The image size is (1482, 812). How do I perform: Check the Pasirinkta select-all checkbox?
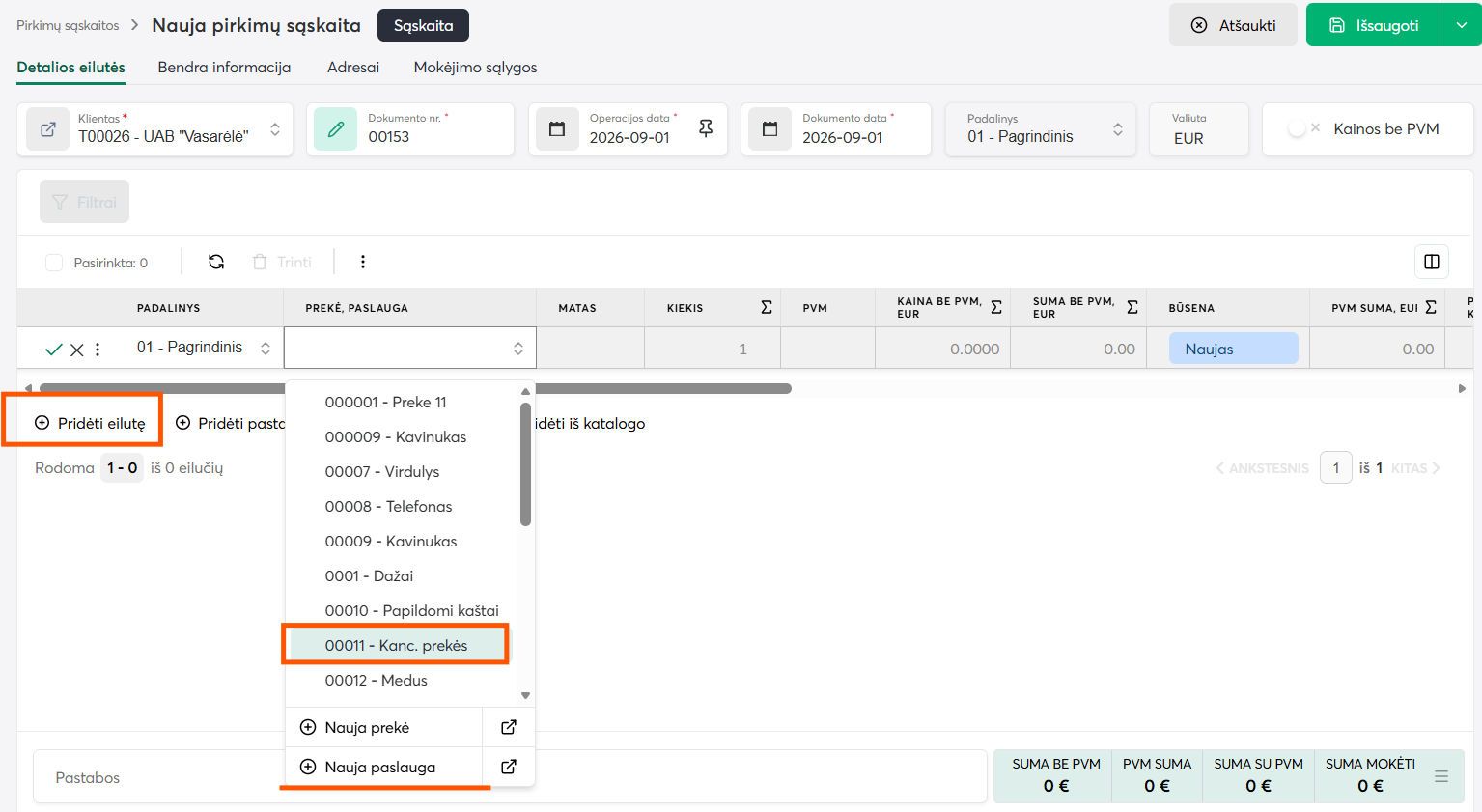point(54,263)
